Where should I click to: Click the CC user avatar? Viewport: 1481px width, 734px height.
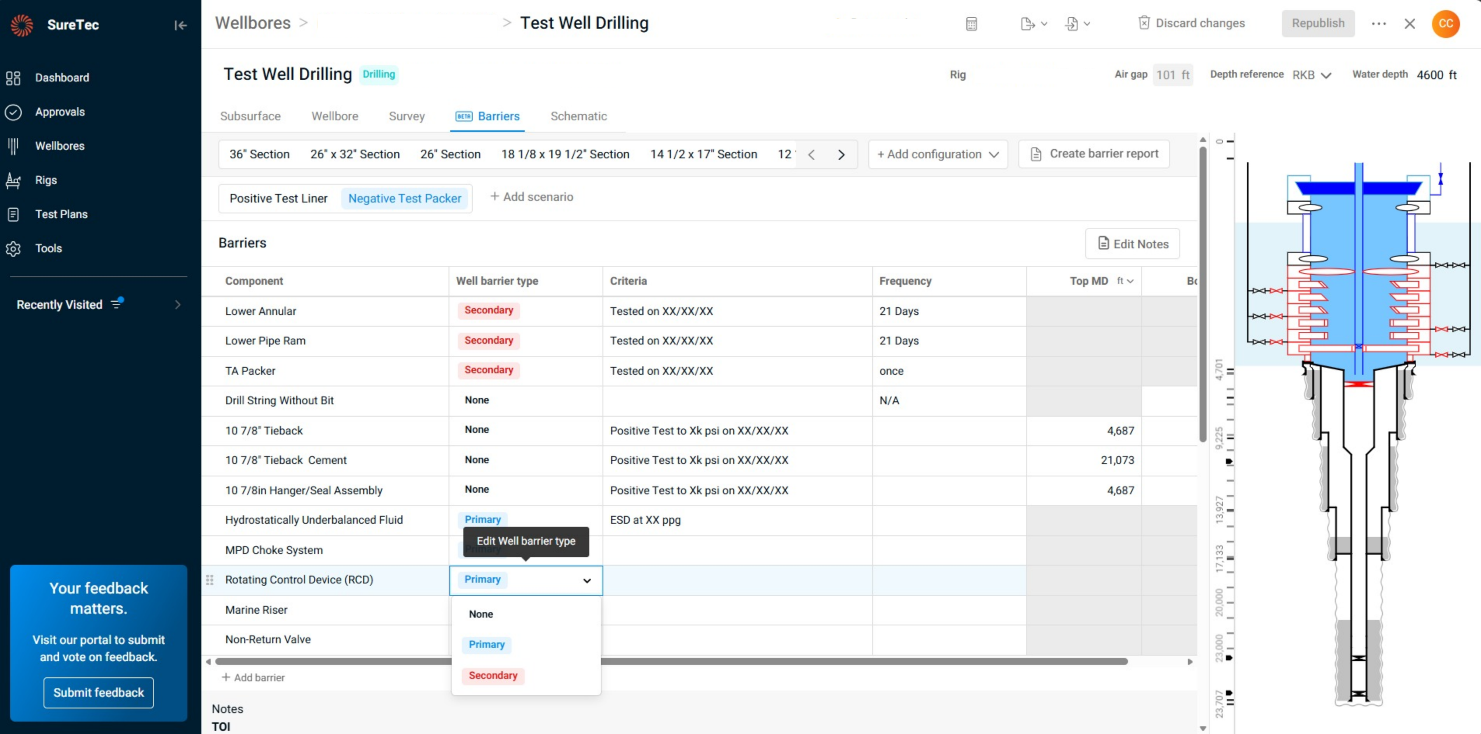point(1445,24)
